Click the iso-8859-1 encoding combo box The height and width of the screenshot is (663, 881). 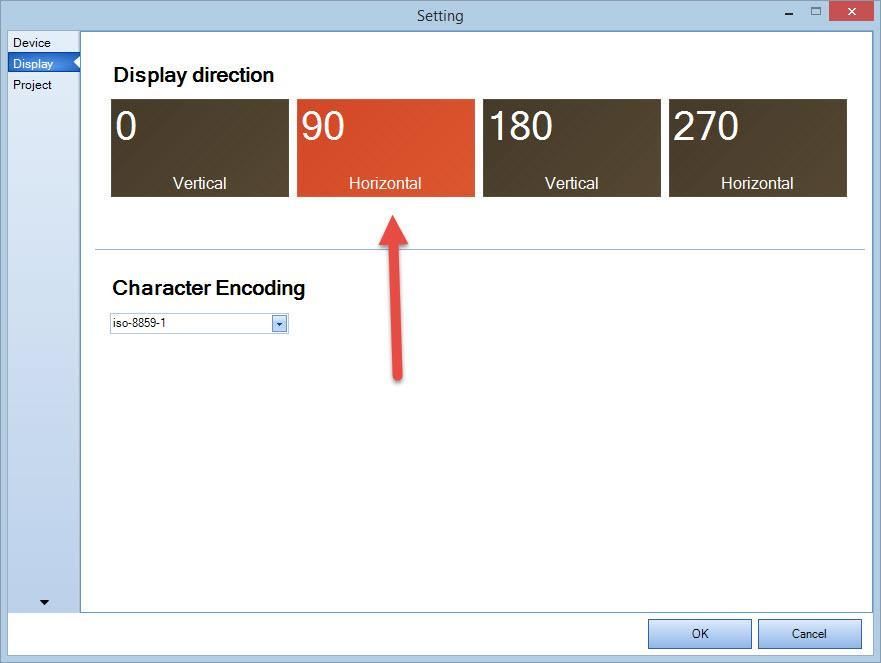[x=190, y=323]
